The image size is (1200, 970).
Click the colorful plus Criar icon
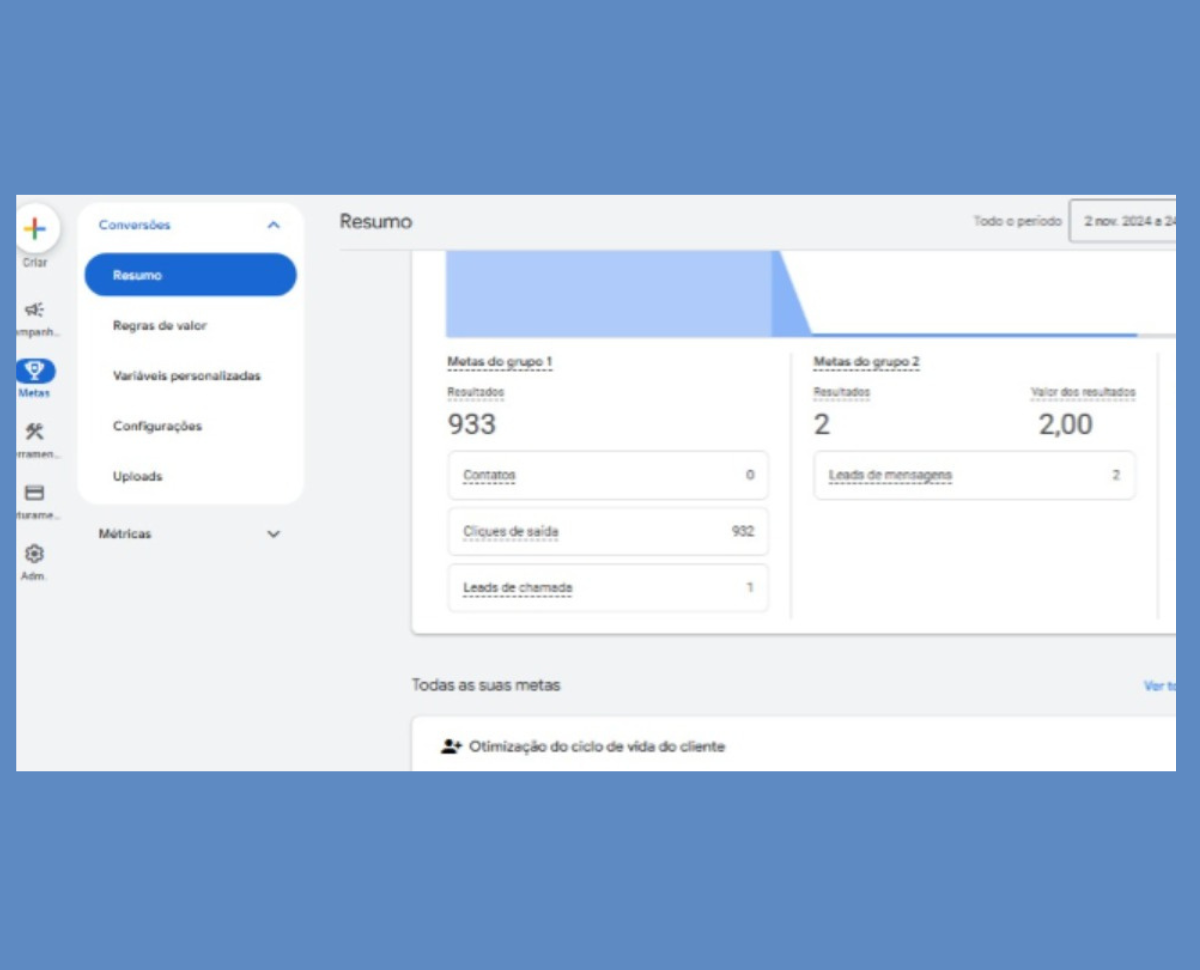tap(35, 229)
